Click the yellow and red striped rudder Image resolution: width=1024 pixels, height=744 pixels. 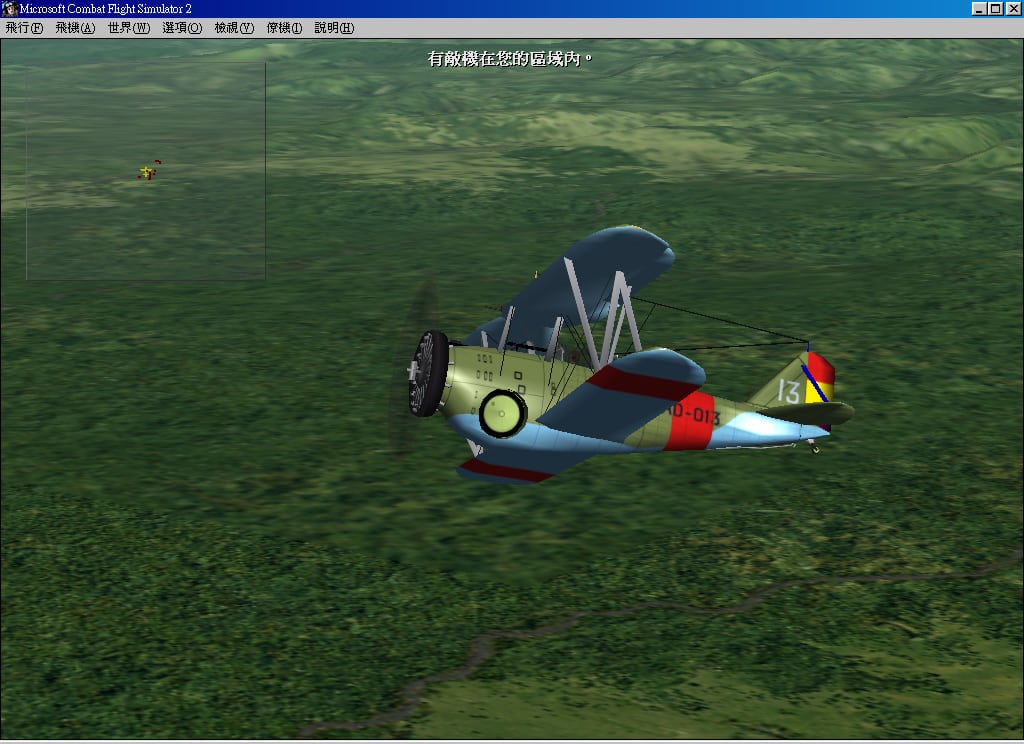pos(820,378)
